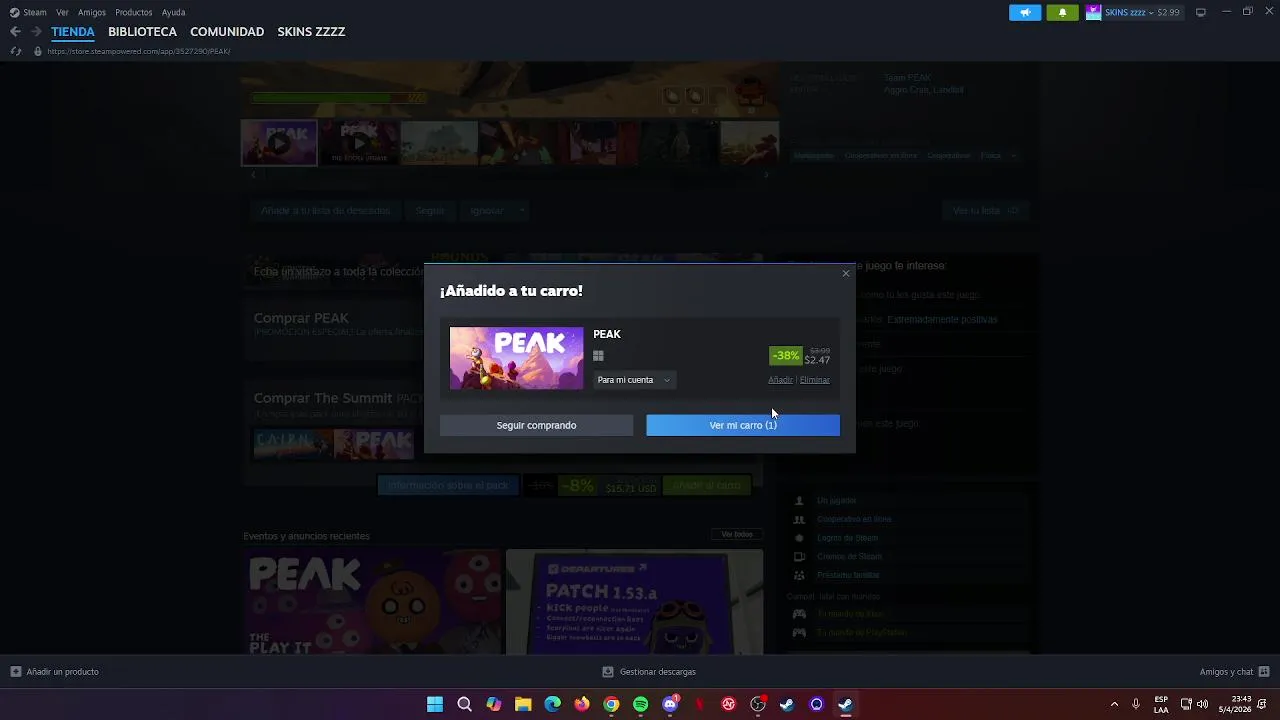
Task: Switch to the COMUNIDAD tab
Action: tap(227, 32)
